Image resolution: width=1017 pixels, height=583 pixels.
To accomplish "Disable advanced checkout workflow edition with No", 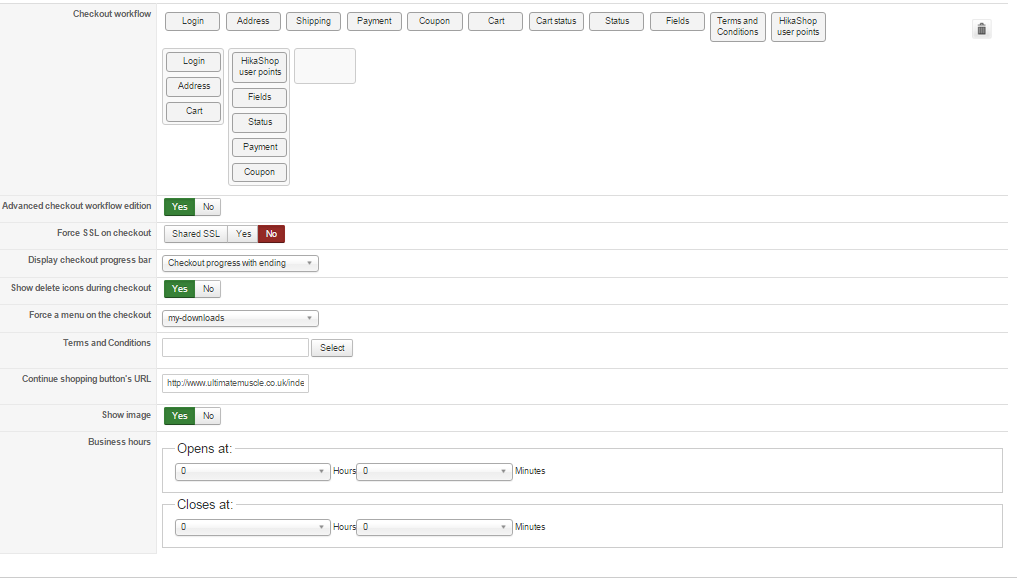I will 208,207.
